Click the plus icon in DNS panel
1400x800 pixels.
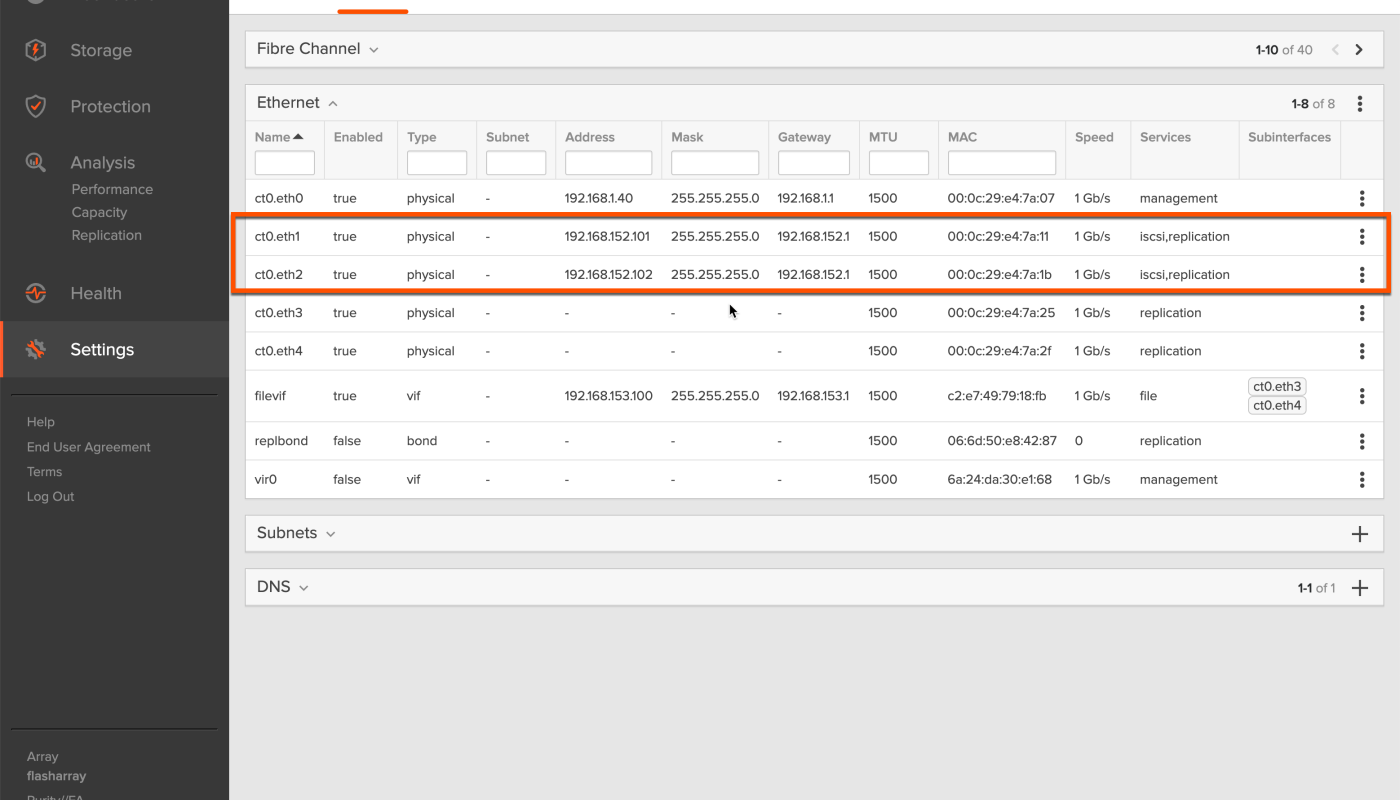coord(1359,588)
